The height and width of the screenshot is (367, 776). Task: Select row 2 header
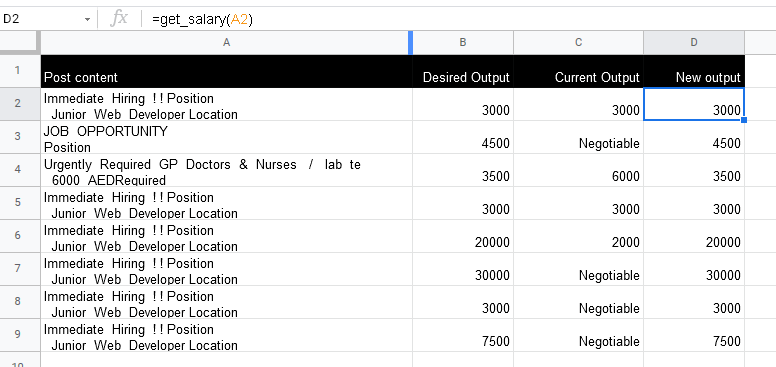click(x=20, y=104)
